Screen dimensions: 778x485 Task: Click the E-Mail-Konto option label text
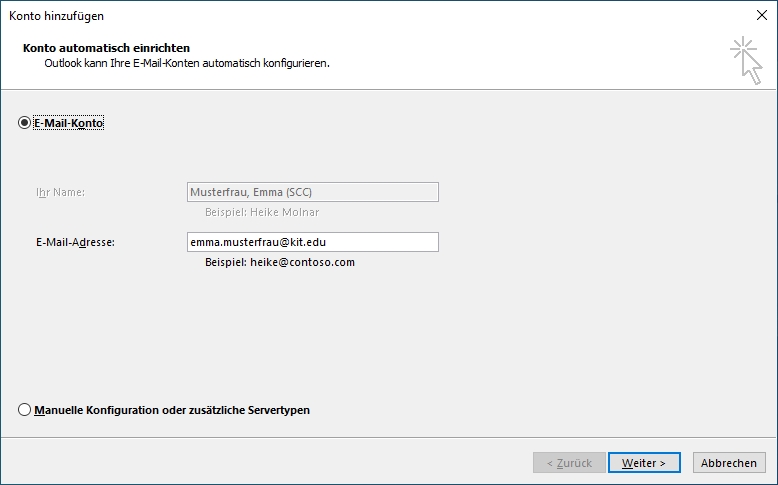[x=69, y=123]
